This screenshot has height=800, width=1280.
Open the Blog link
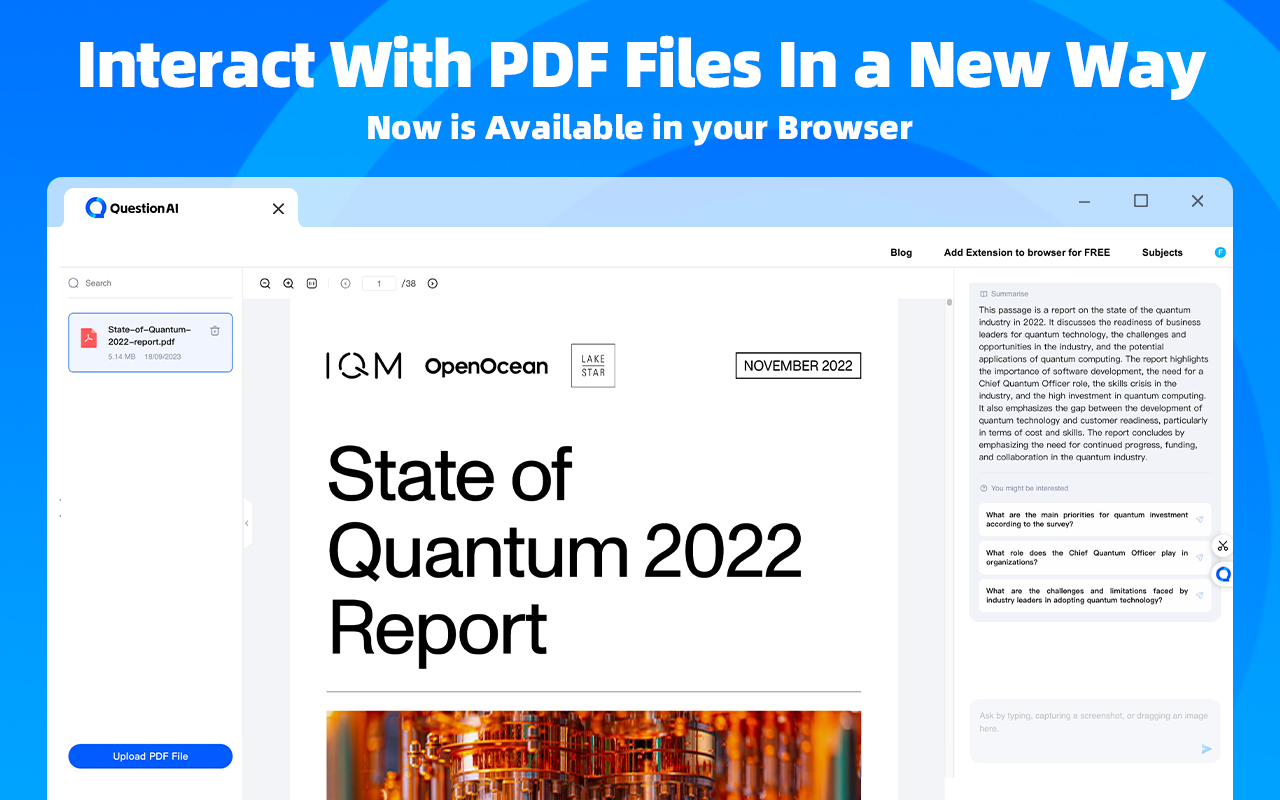click(901, 253)
